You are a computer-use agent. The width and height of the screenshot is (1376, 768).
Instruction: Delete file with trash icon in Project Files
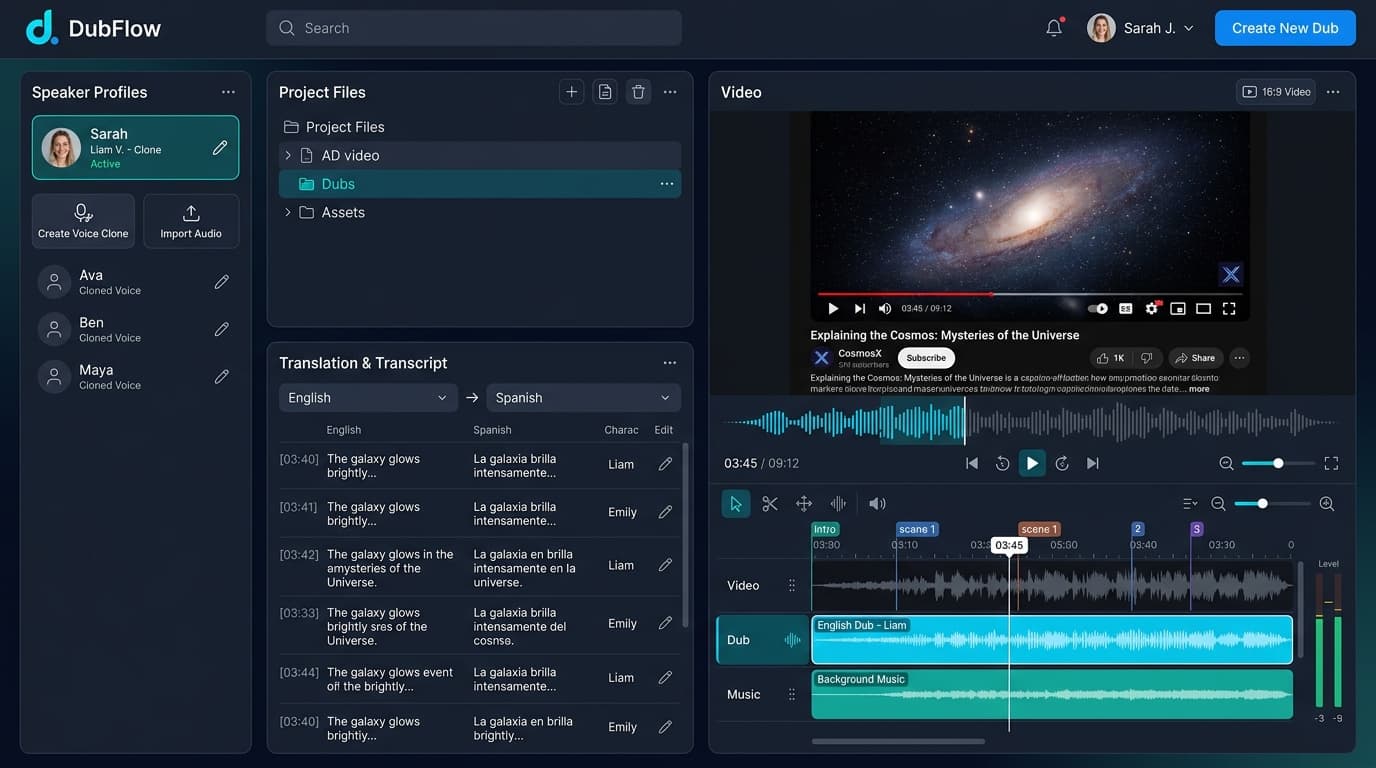(638, 92)
